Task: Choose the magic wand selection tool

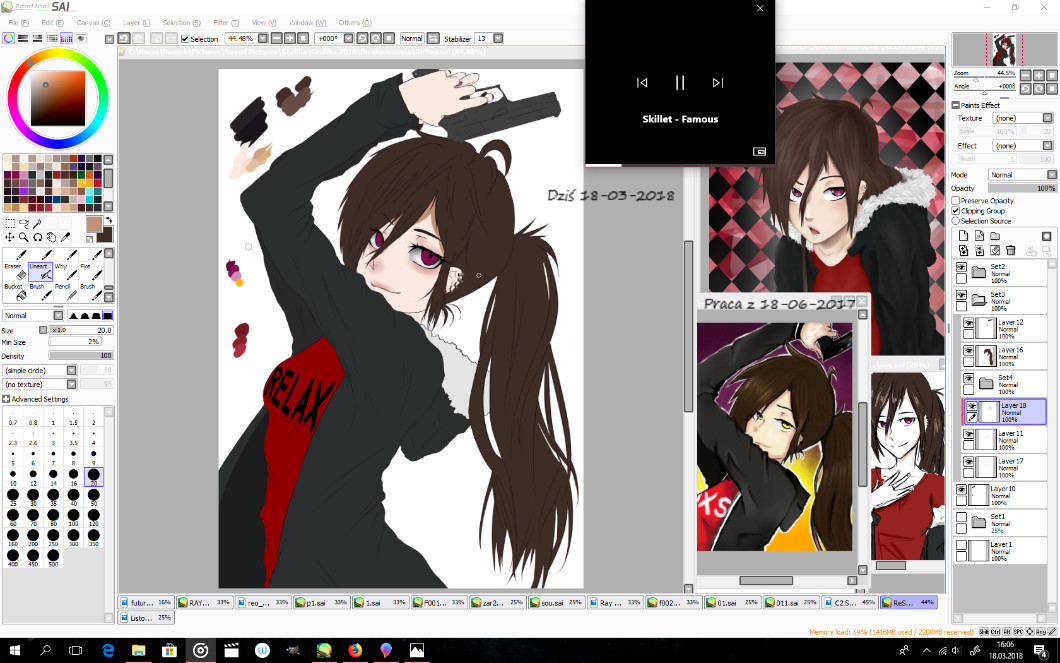Action: [x=37, y=224]
